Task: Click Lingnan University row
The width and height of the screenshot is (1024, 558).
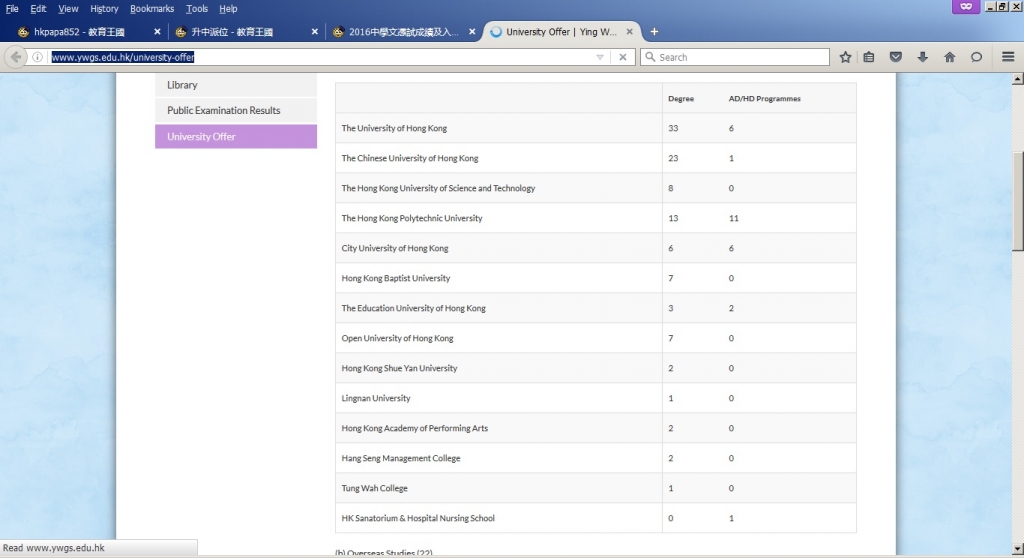Action: point(596,398)
